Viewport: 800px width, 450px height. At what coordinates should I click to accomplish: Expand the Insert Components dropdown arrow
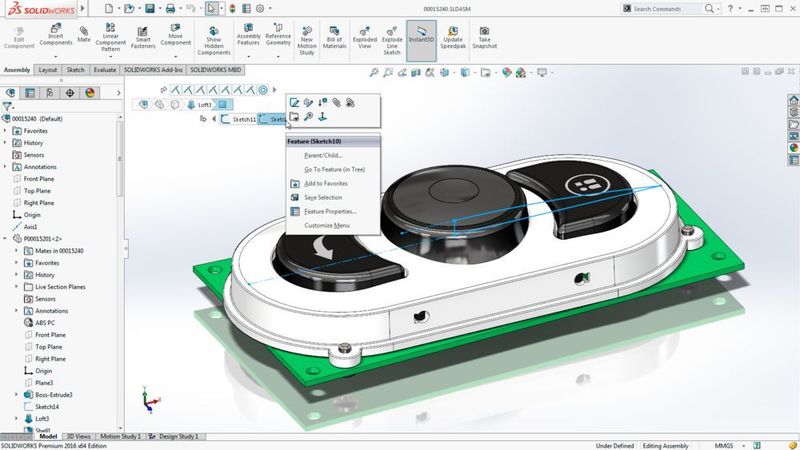[56, 57]
